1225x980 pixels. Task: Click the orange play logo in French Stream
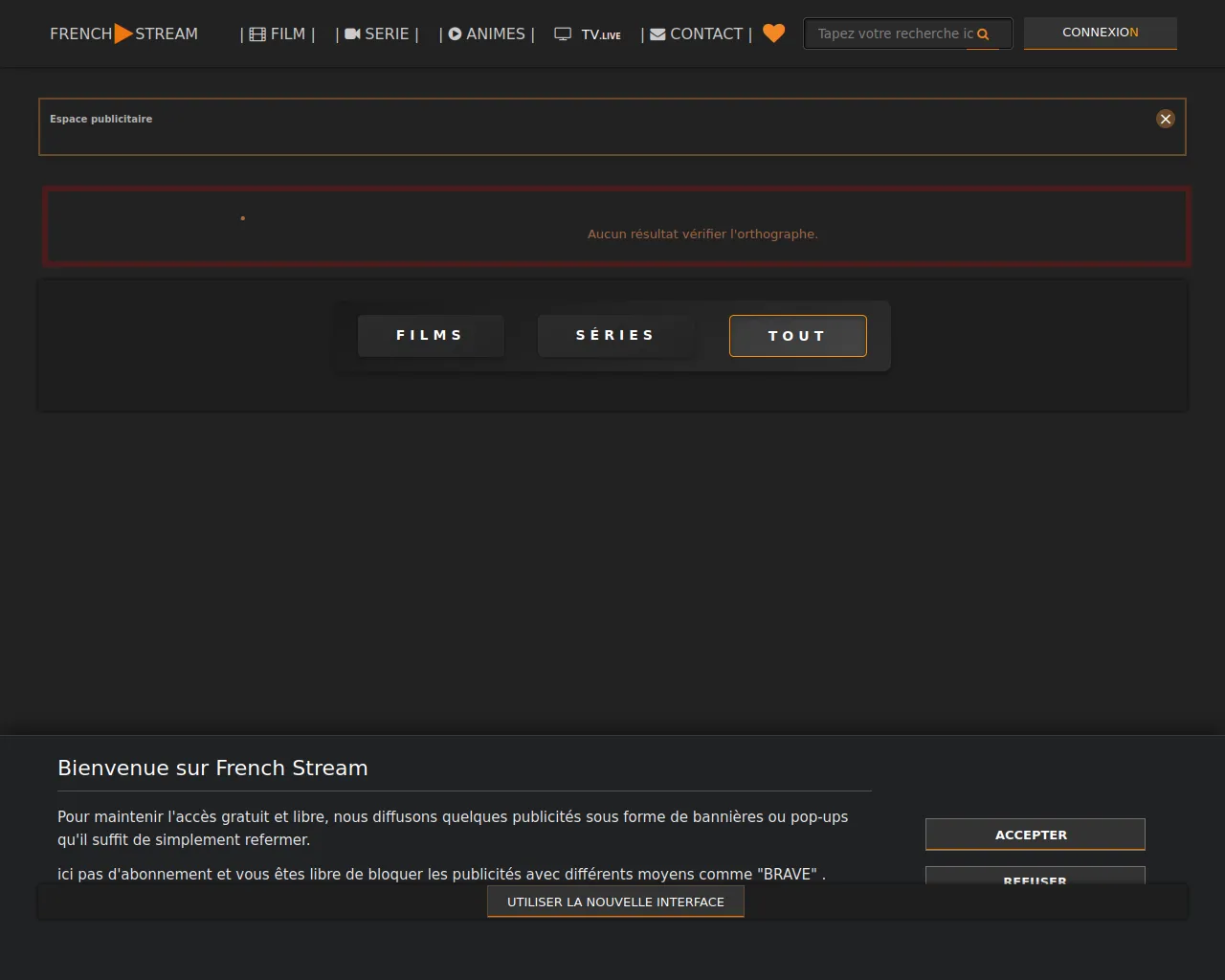point(123,33)
